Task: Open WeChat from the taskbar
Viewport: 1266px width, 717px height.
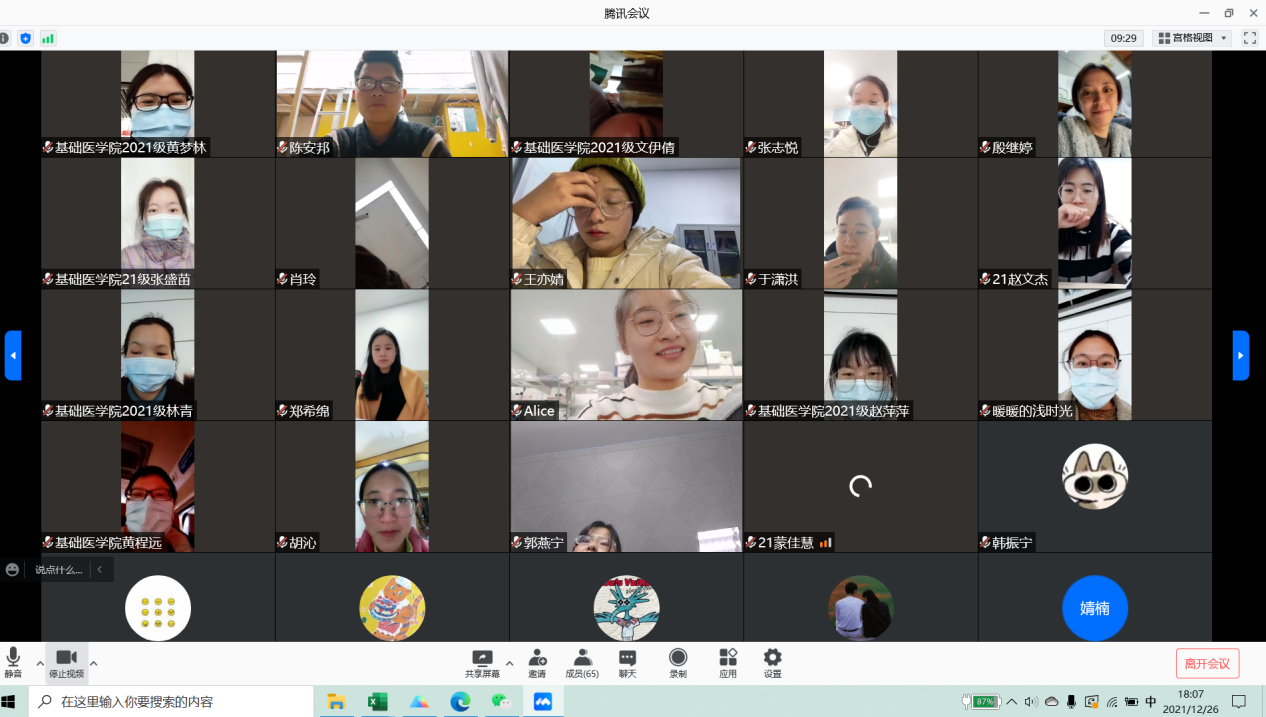Action: (x=501, y=701)
